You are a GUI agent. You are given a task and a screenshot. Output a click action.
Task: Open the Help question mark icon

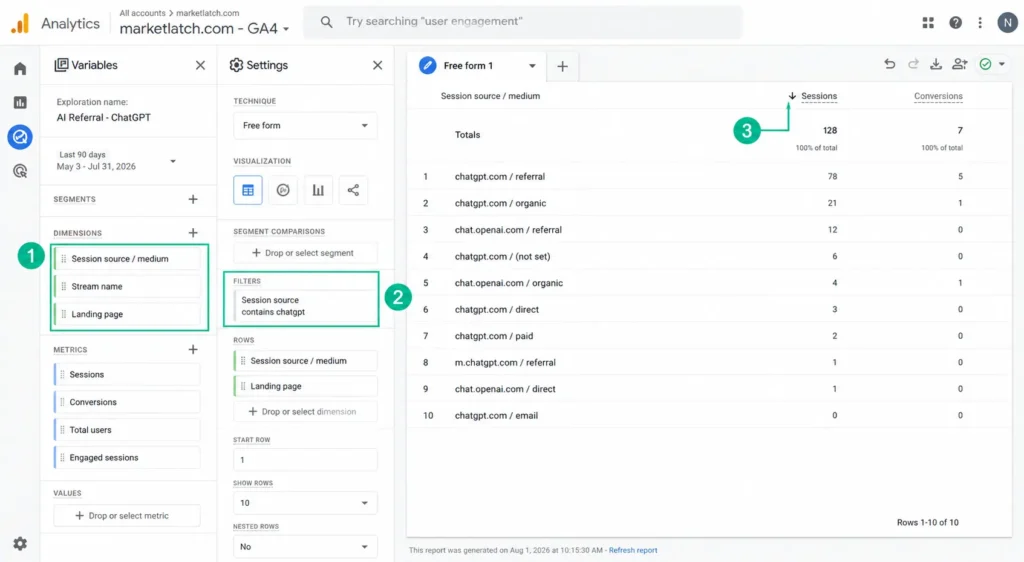955,23
